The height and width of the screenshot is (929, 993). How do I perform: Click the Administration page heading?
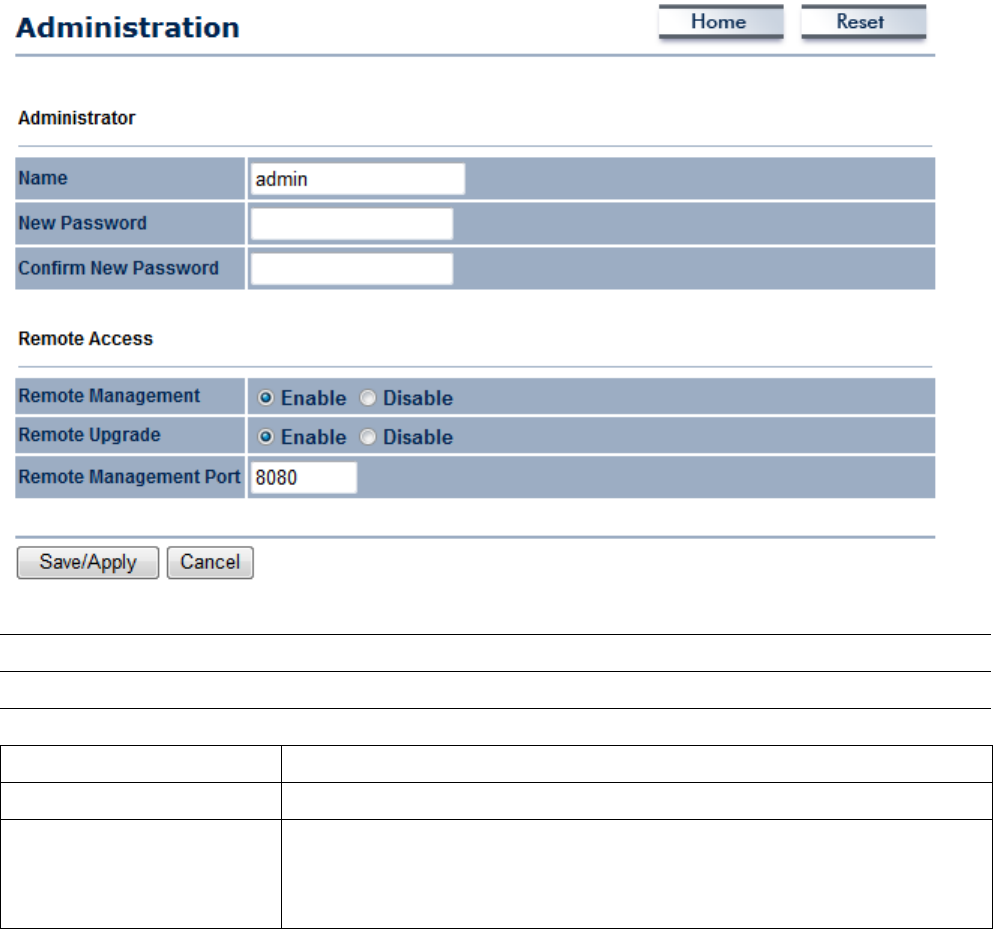(128, 28)
